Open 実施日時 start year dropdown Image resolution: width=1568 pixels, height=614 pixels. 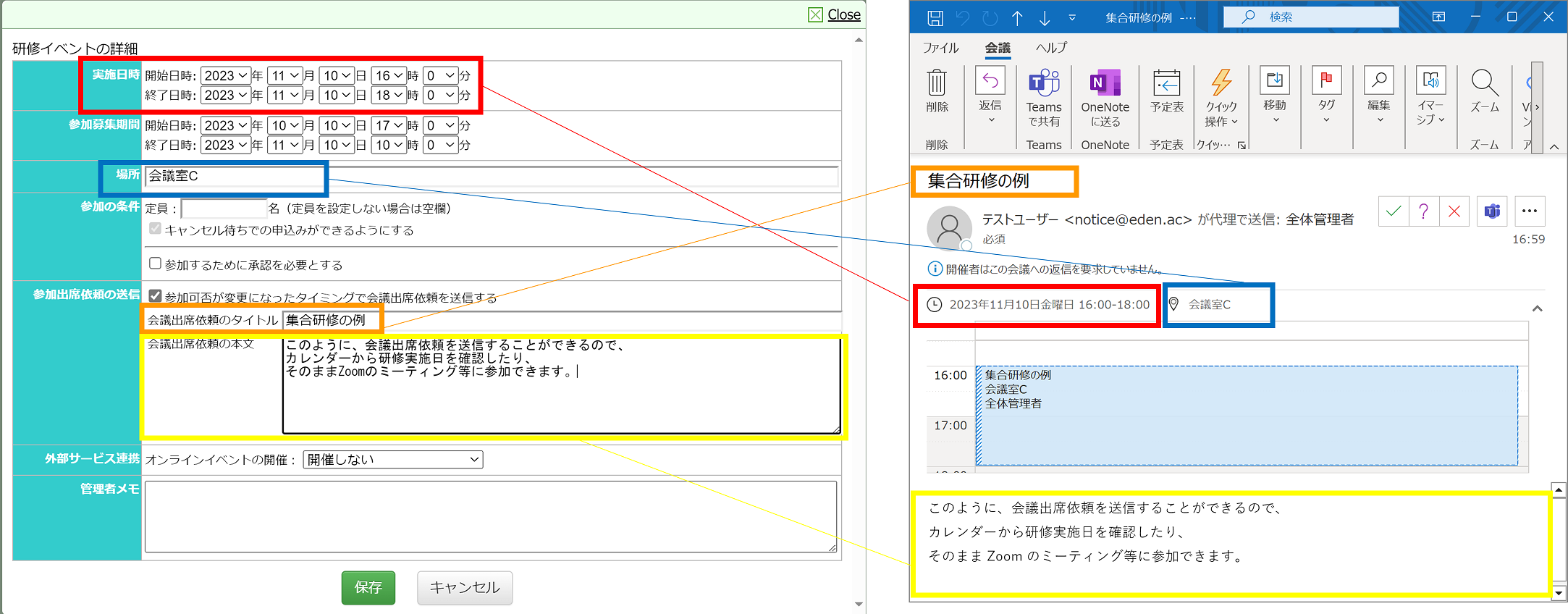pyautogui.click(x=226, y=75)
